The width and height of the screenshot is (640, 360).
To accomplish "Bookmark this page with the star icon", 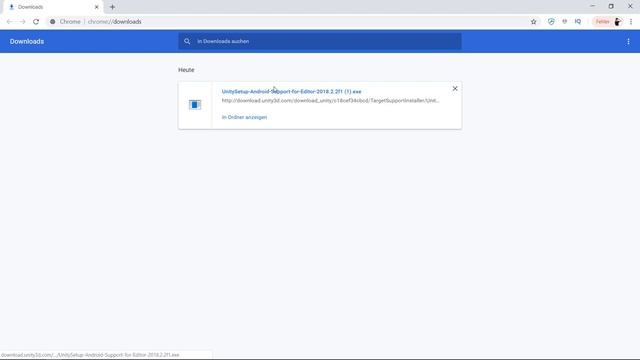I will click(533, 22).
